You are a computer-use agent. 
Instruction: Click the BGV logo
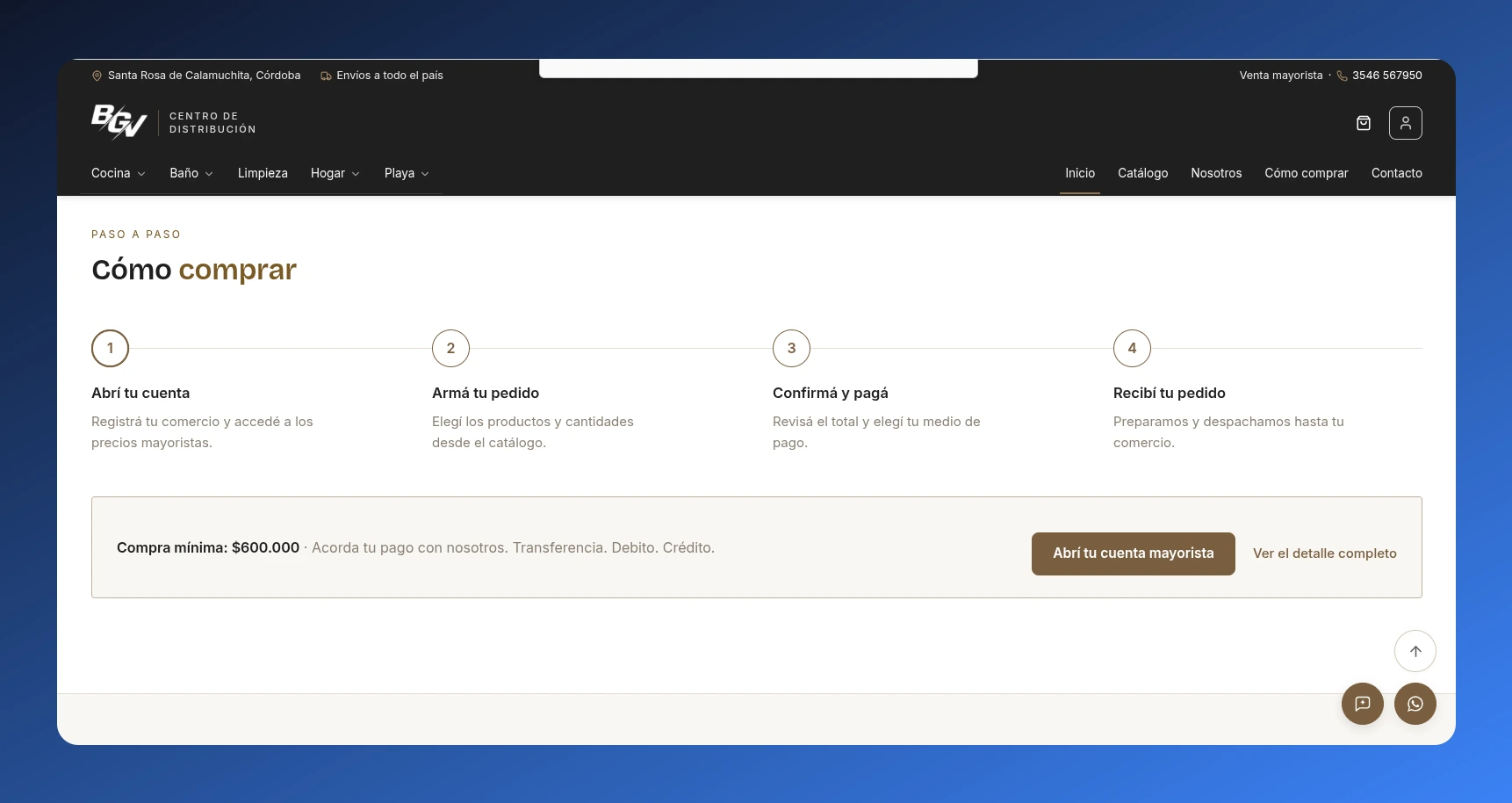pyautogui.click(x=119, y=122)
